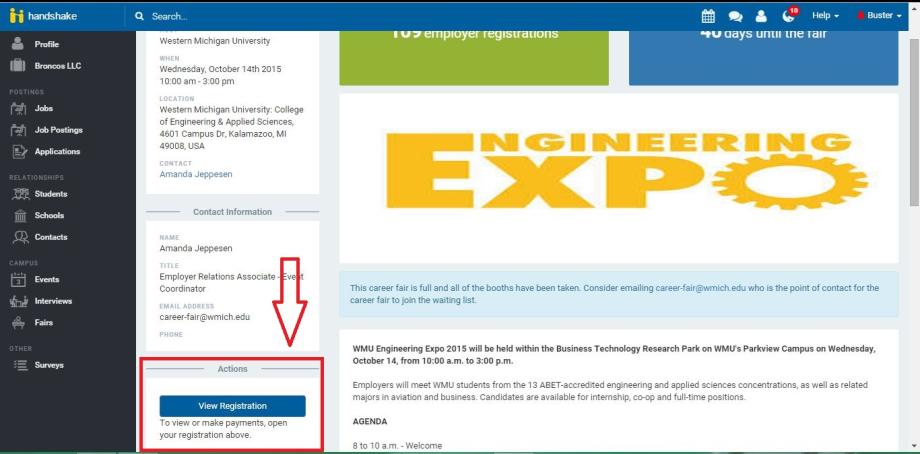Click the View Registration button
The height and width of the screenshot is (454, 920).
click(x=232, y=406)
